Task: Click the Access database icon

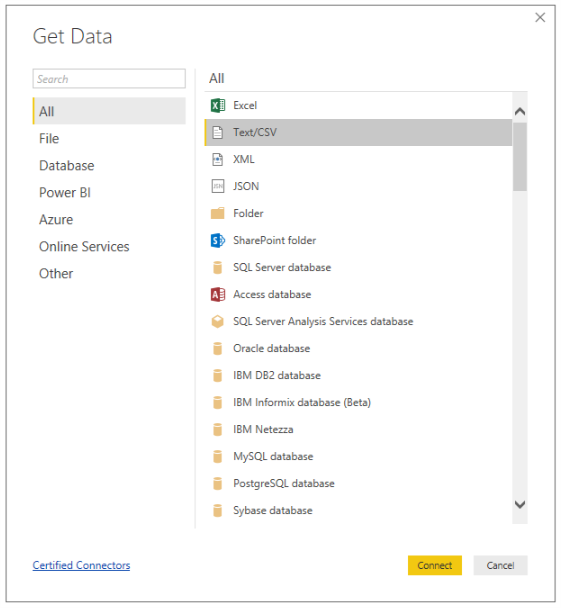Action: coord(217,294)
